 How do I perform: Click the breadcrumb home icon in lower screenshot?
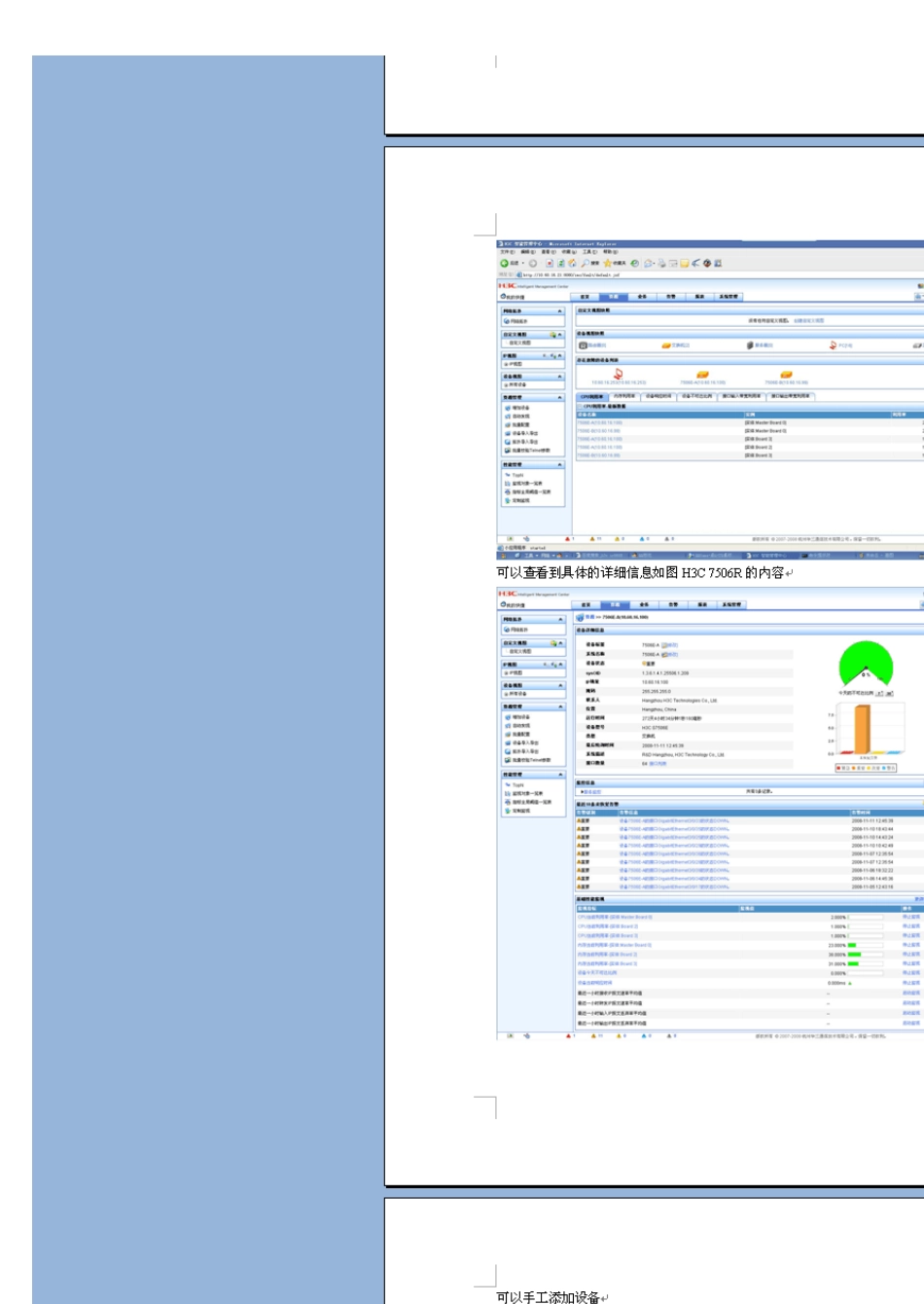pyautogui.click(x=581, y=617)
